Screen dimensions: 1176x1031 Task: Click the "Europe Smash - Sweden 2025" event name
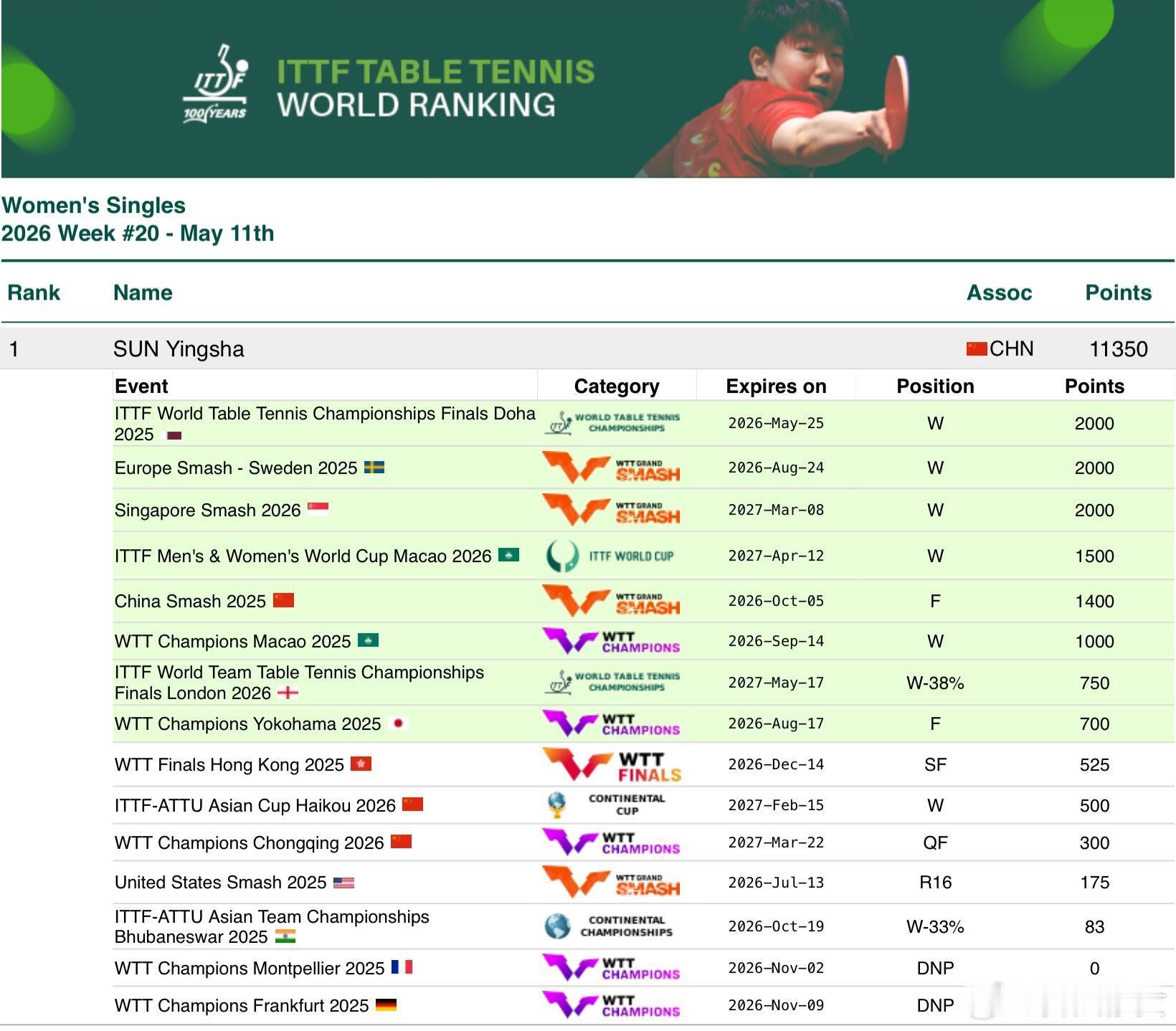[236, 468]
